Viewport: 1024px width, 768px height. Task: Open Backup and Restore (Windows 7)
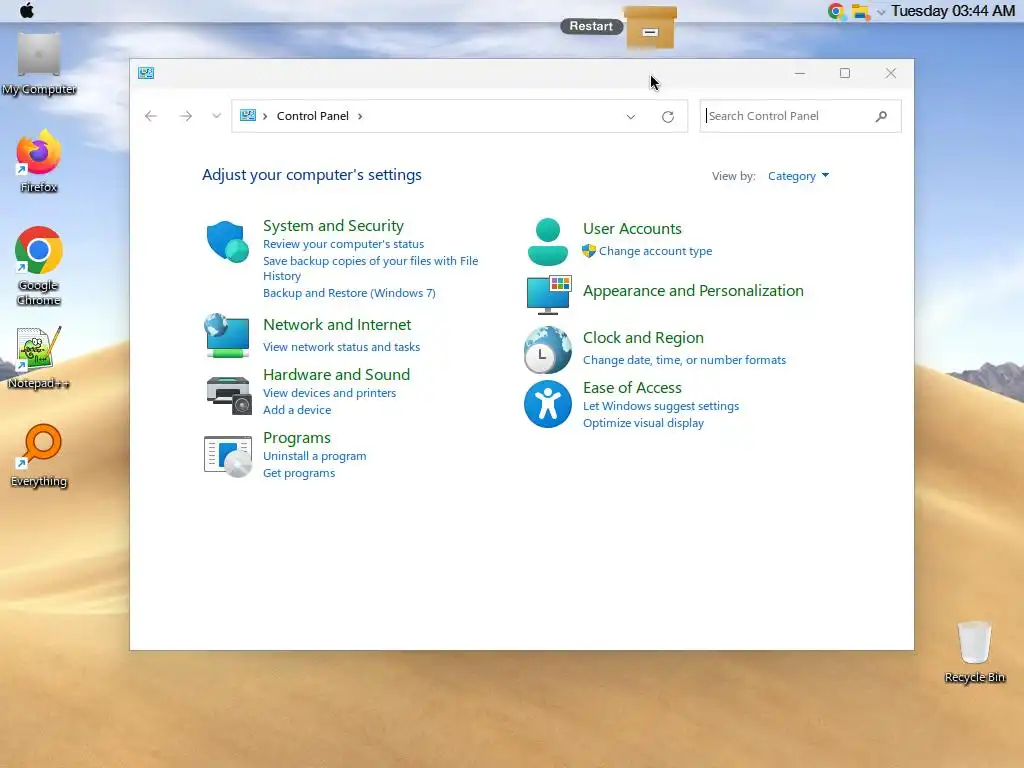349,293
